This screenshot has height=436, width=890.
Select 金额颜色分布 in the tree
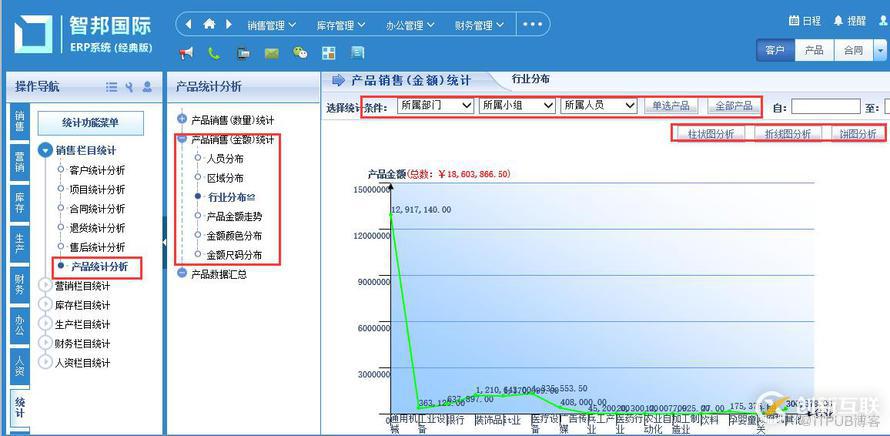(x=234, y=236)
